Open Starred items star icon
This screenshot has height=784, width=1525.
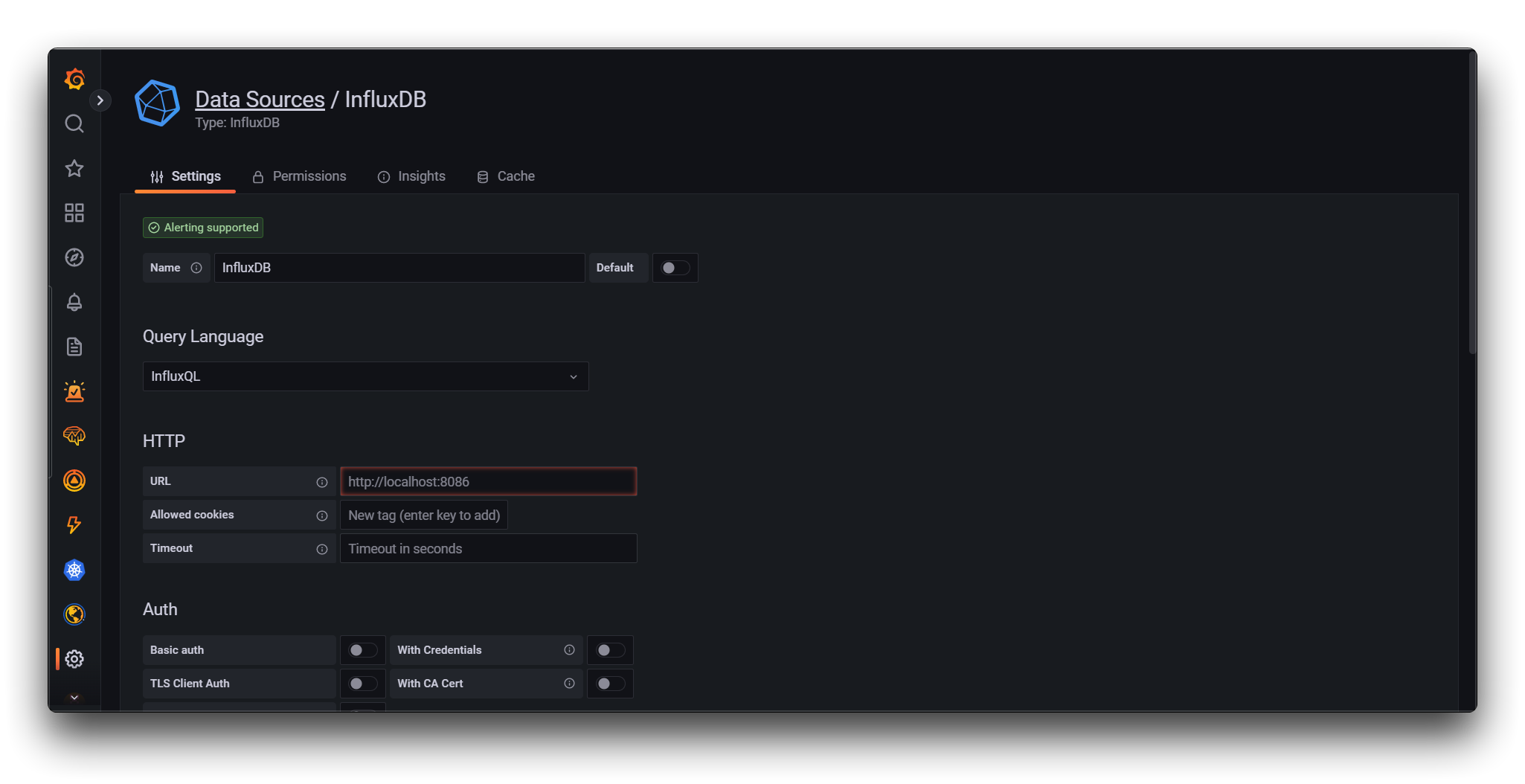tap(74, 168)
